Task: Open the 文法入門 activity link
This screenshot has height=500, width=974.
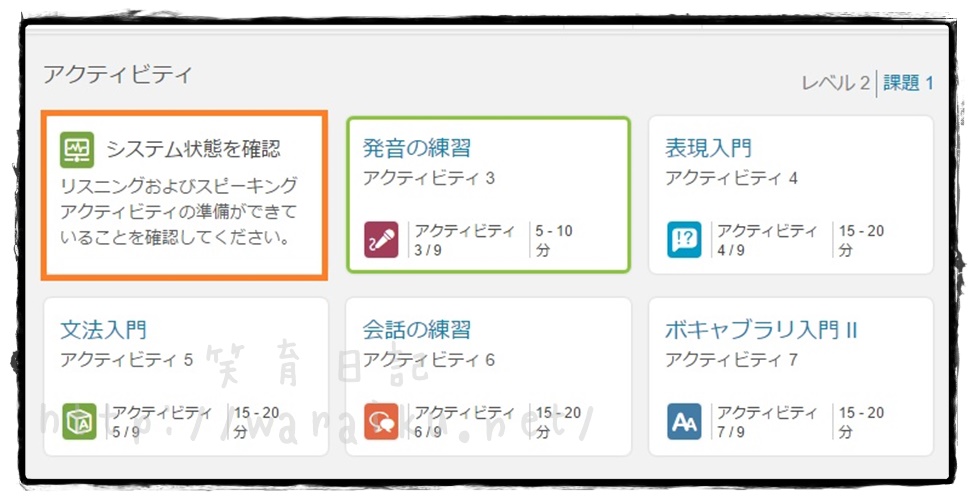Action: tap(104, 329)
